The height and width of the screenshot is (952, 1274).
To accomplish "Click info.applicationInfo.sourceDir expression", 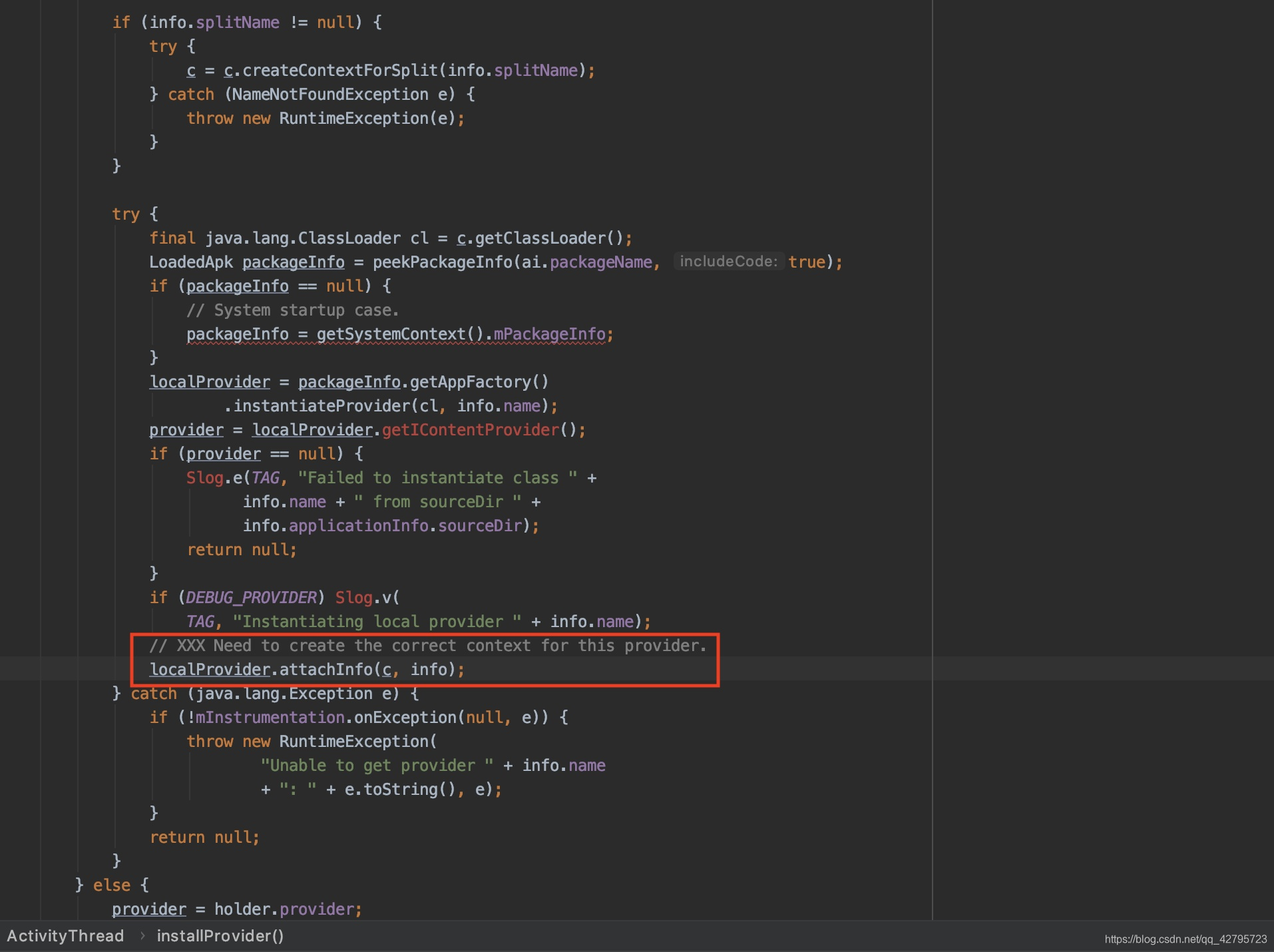I will point(382,526).
